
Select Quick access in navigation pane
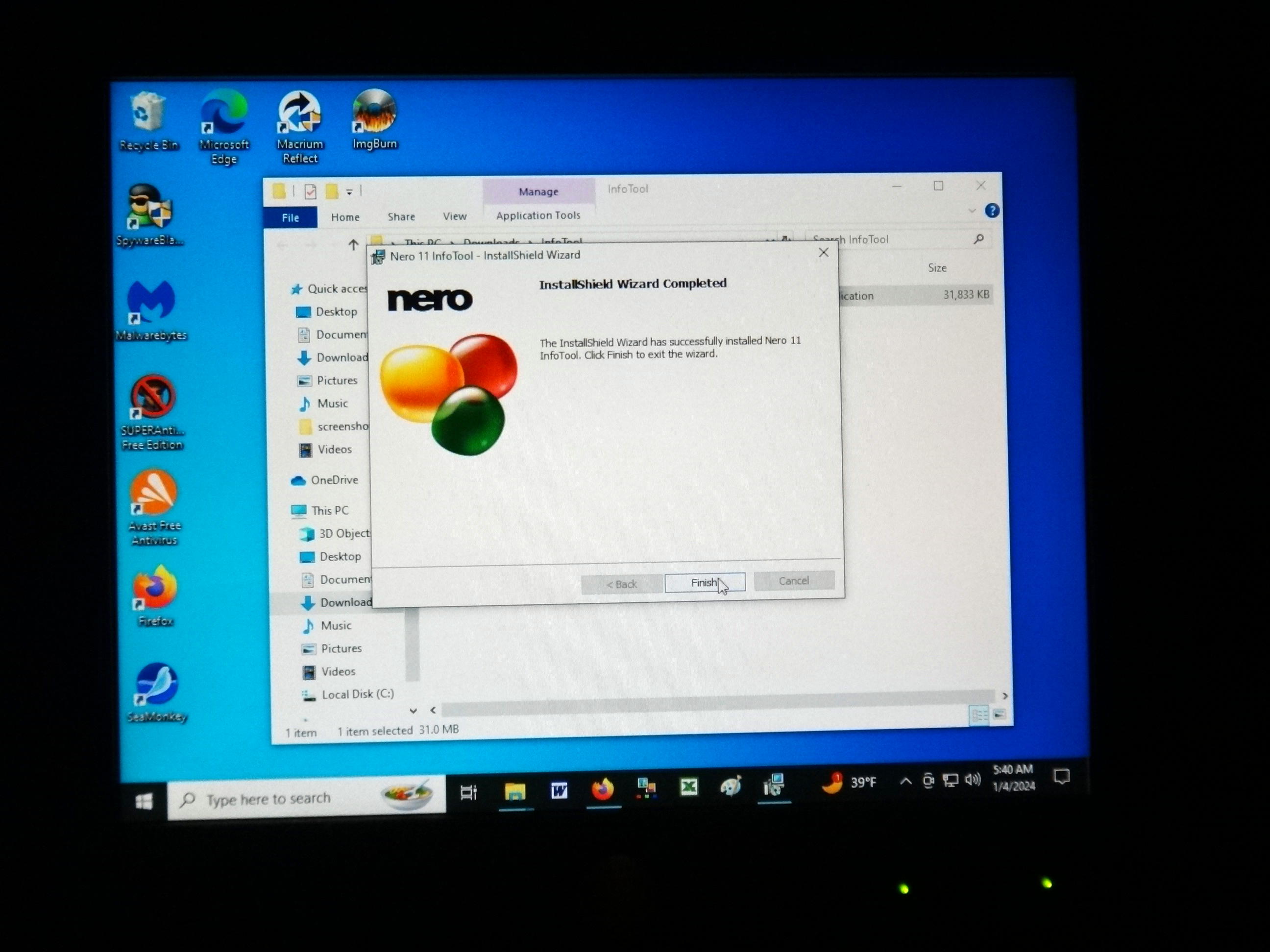[330, 288]
